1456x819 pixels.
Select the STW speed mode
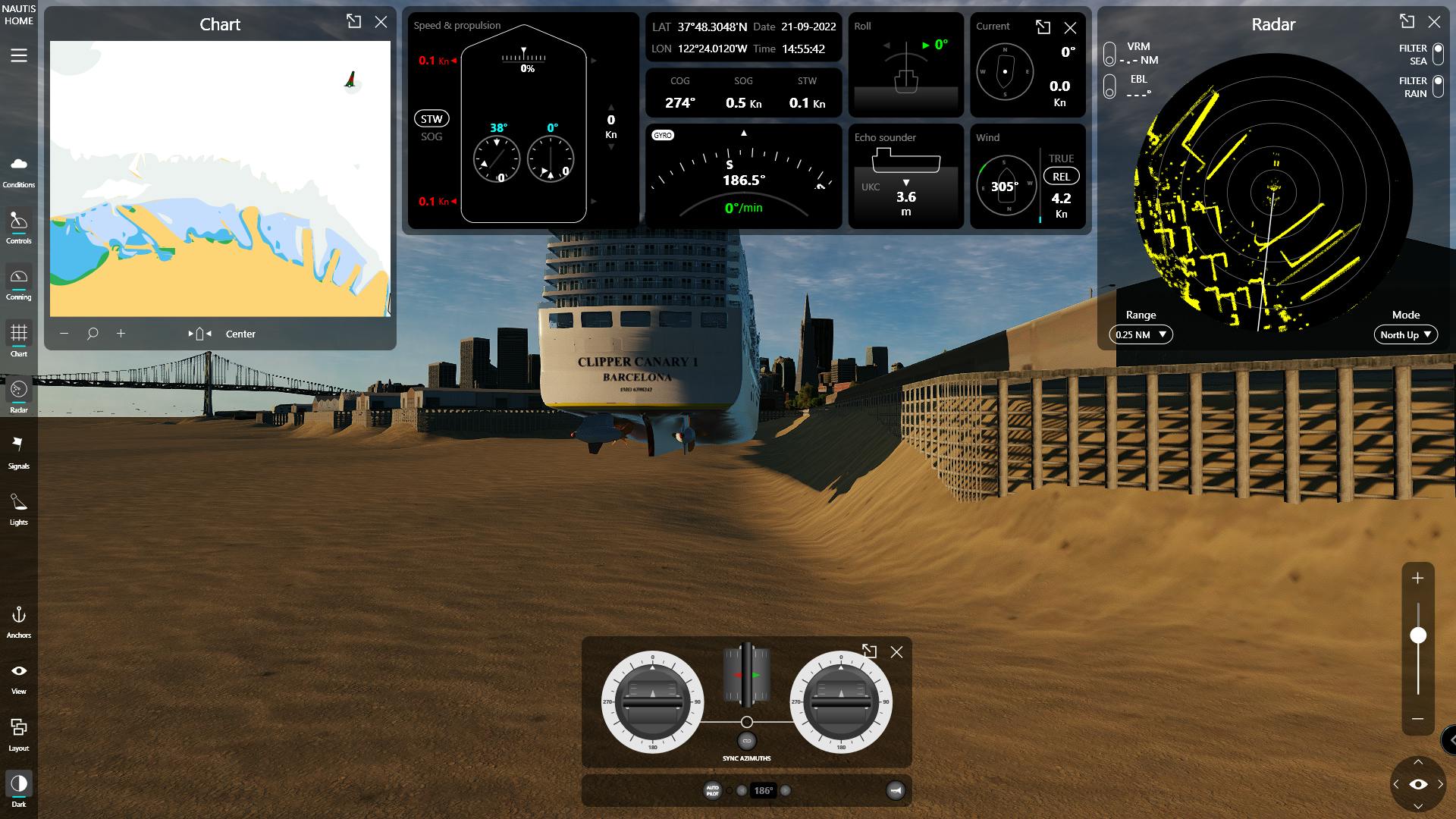point(431,119)
